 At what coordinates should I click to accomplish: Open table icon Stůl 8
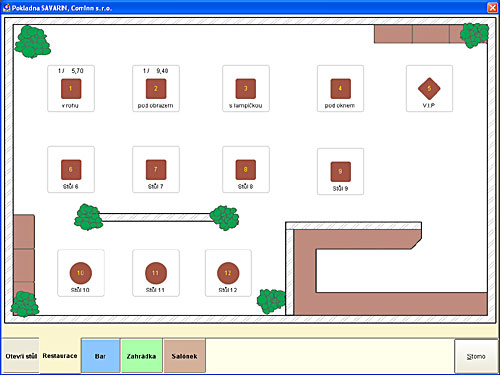coord(246,170)
